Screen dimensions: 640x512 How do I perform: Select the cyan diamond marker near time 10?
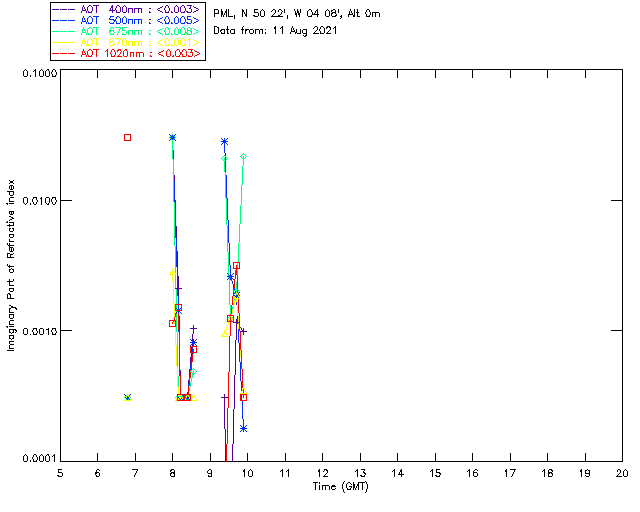tap(243, 156)
